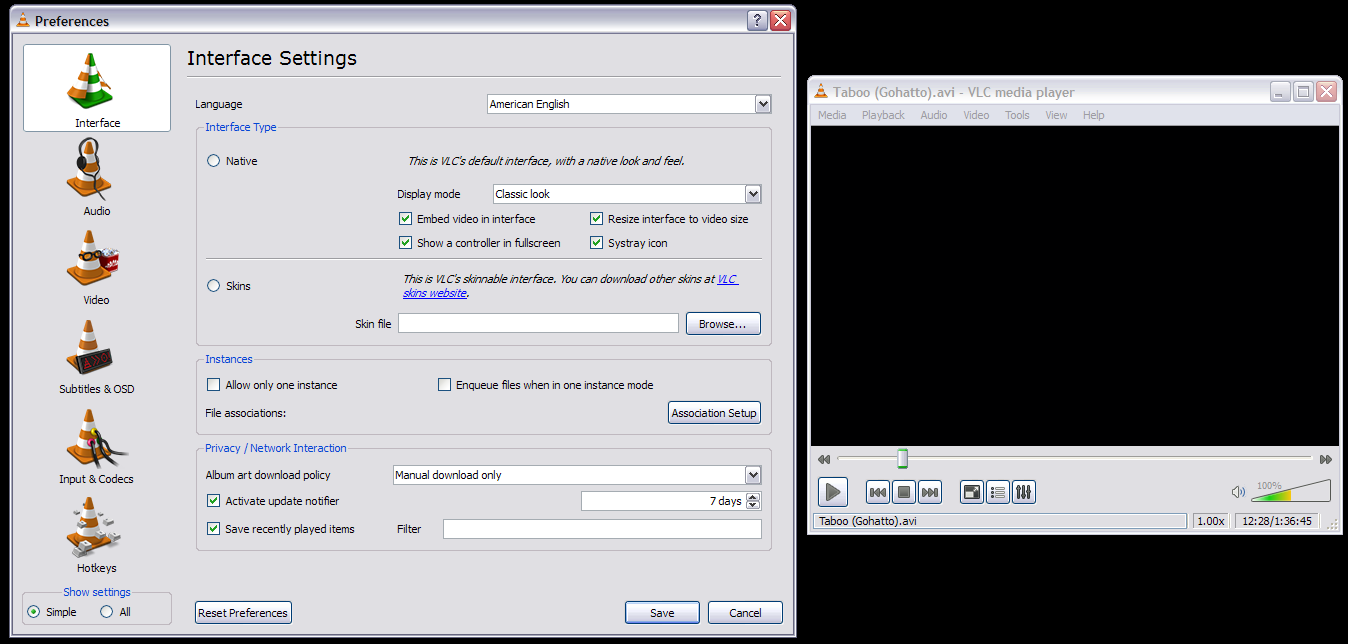Toggle Save recently played items
The image size is (1348, 644).
tap(213, 529)
